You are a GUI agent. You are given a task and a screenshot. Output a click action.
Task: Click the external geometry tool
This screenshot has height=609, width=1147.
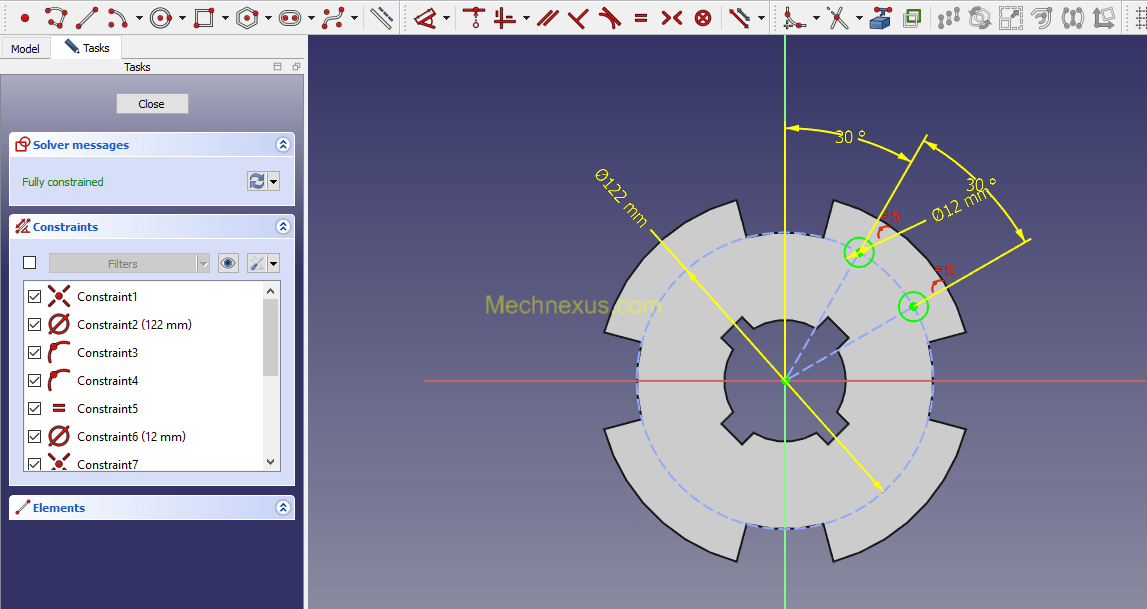coord(881,17)
